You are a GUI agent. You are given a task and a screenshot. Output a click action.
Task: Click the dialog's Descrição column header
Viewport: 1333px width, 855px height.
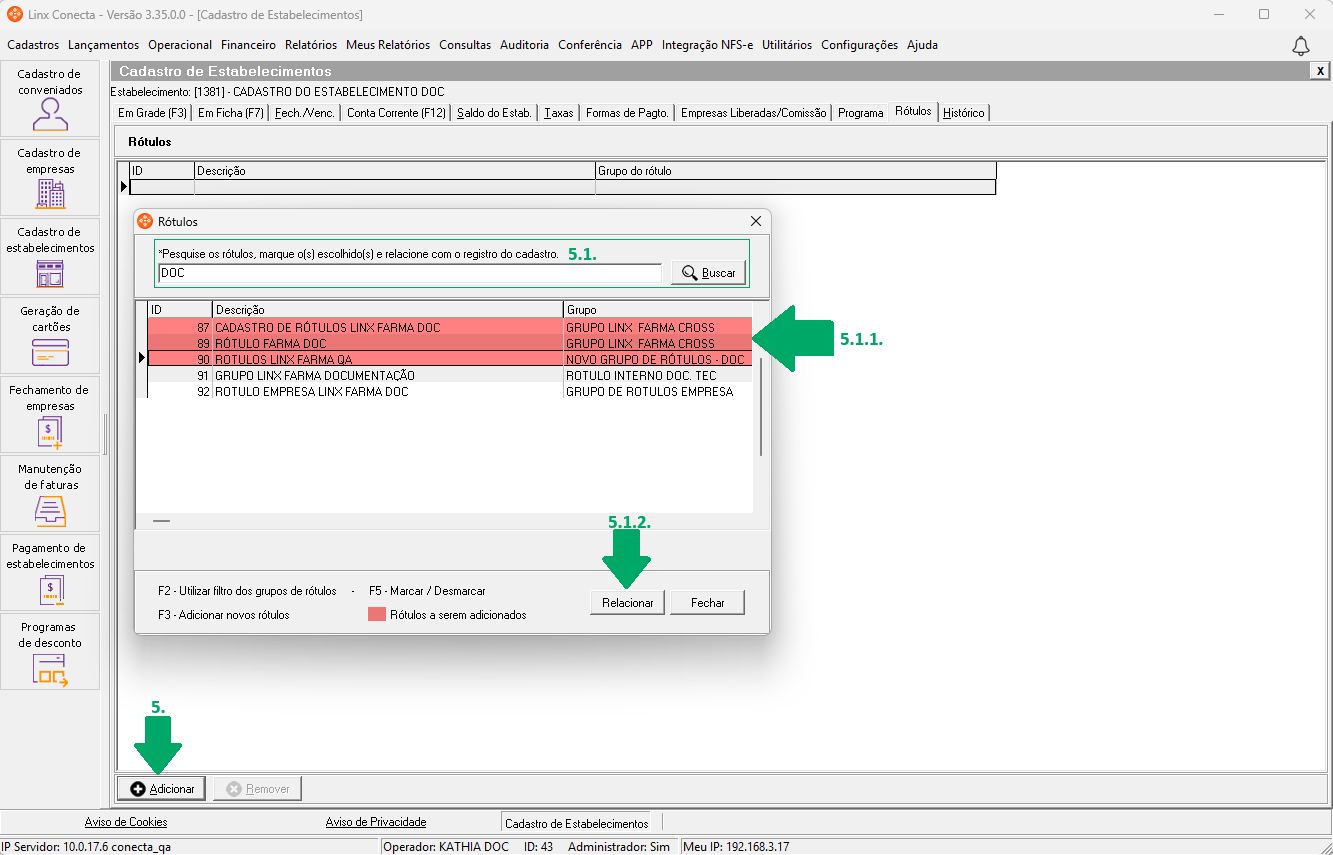(388, 310)
